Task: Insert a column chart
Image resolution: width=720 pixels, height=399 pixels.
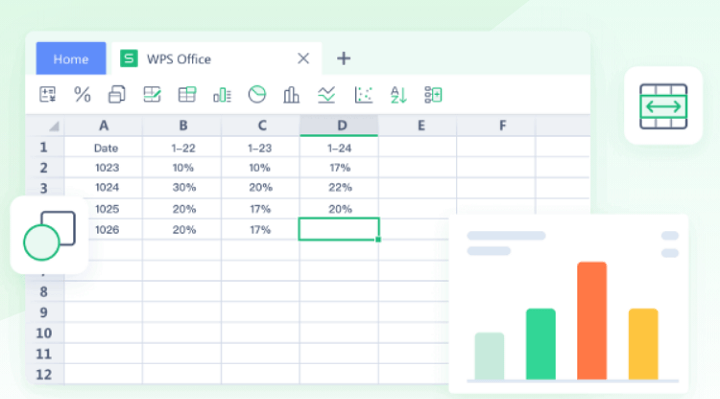Action: pyautogui.click(x=291, y=95)
